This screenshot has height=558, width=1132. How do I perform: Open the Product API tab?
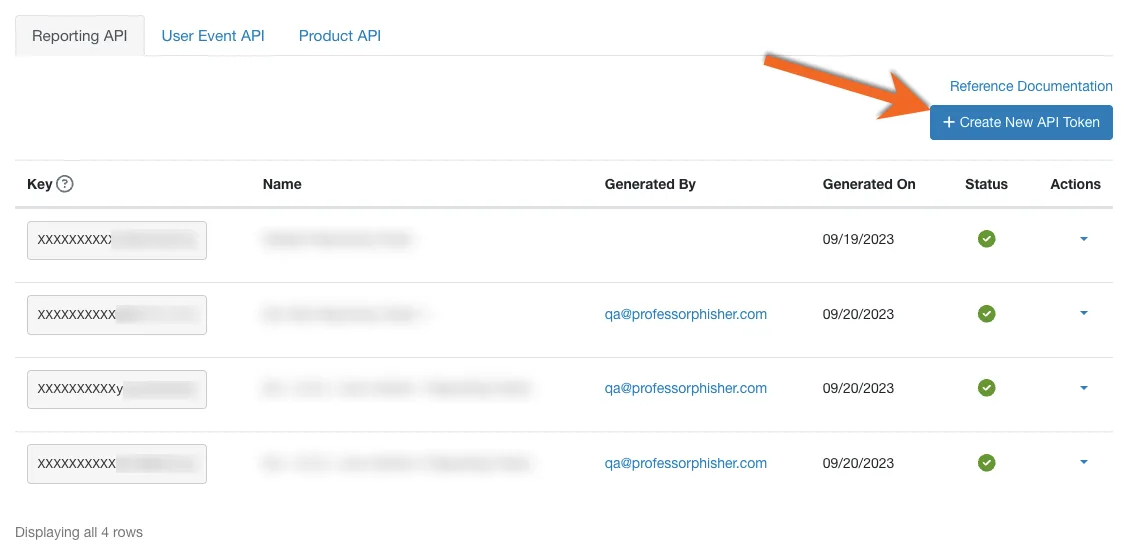(x=340, y=36)
